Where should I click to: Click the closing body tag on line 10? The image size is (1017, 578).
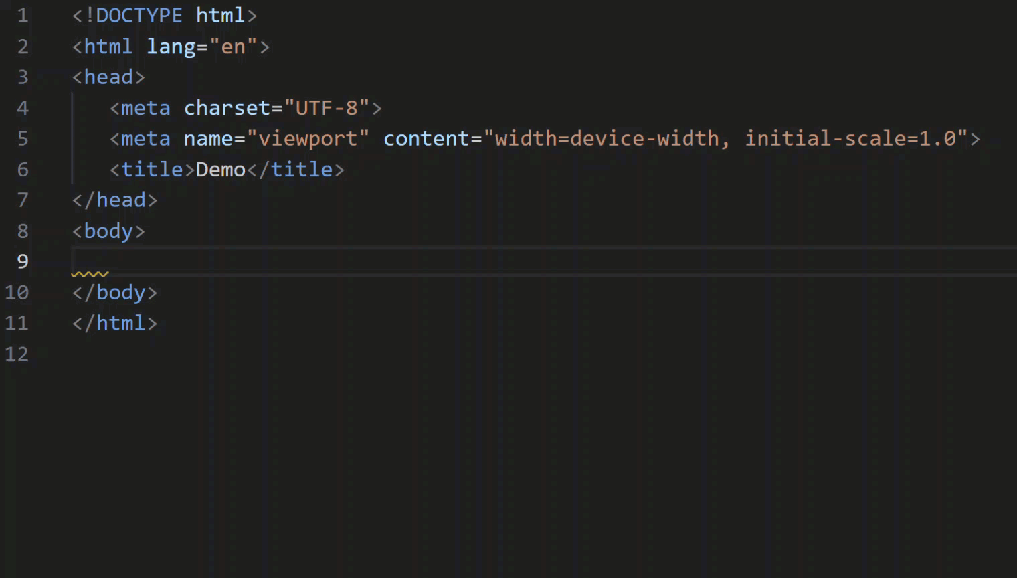(x=115, y=293)
